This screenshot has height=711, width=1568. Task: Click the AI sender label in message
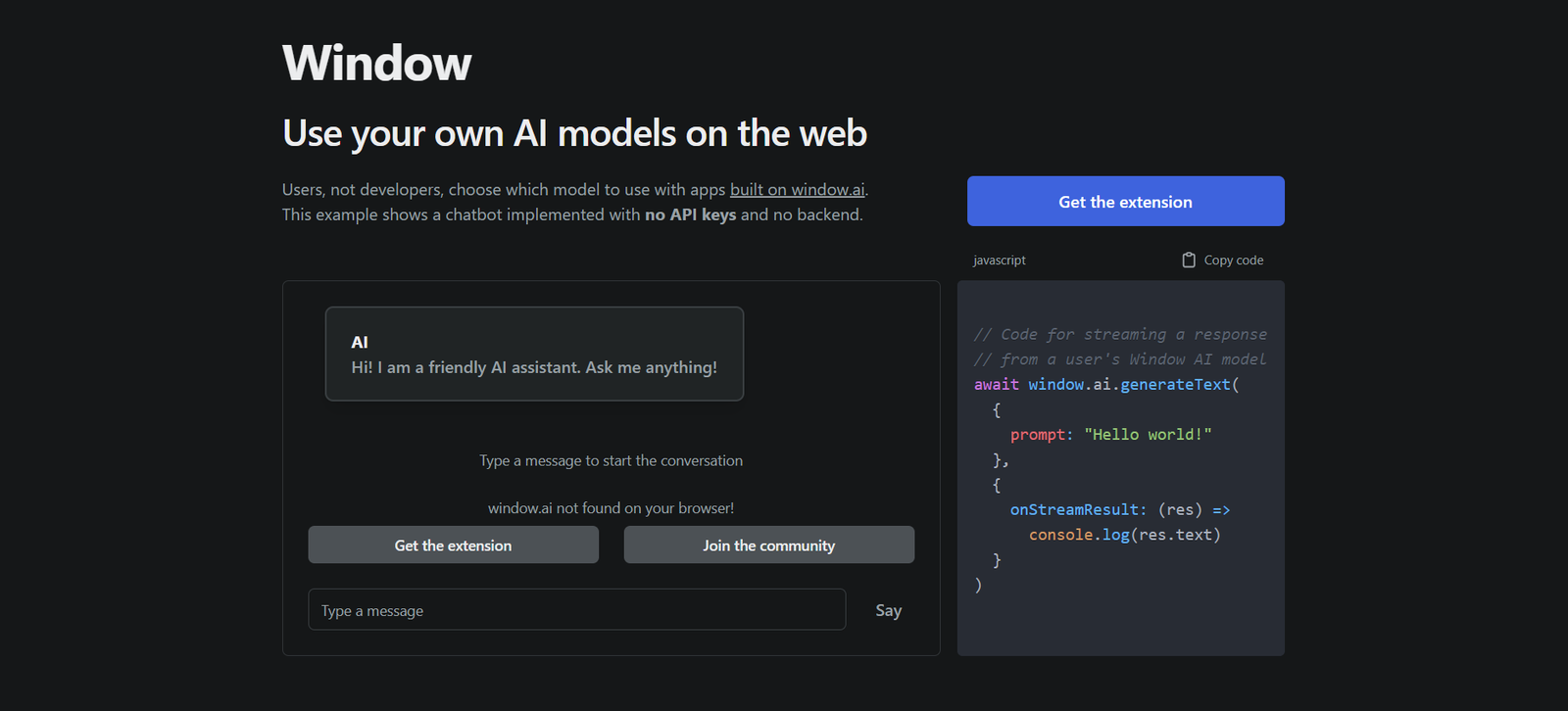(360, 343)
